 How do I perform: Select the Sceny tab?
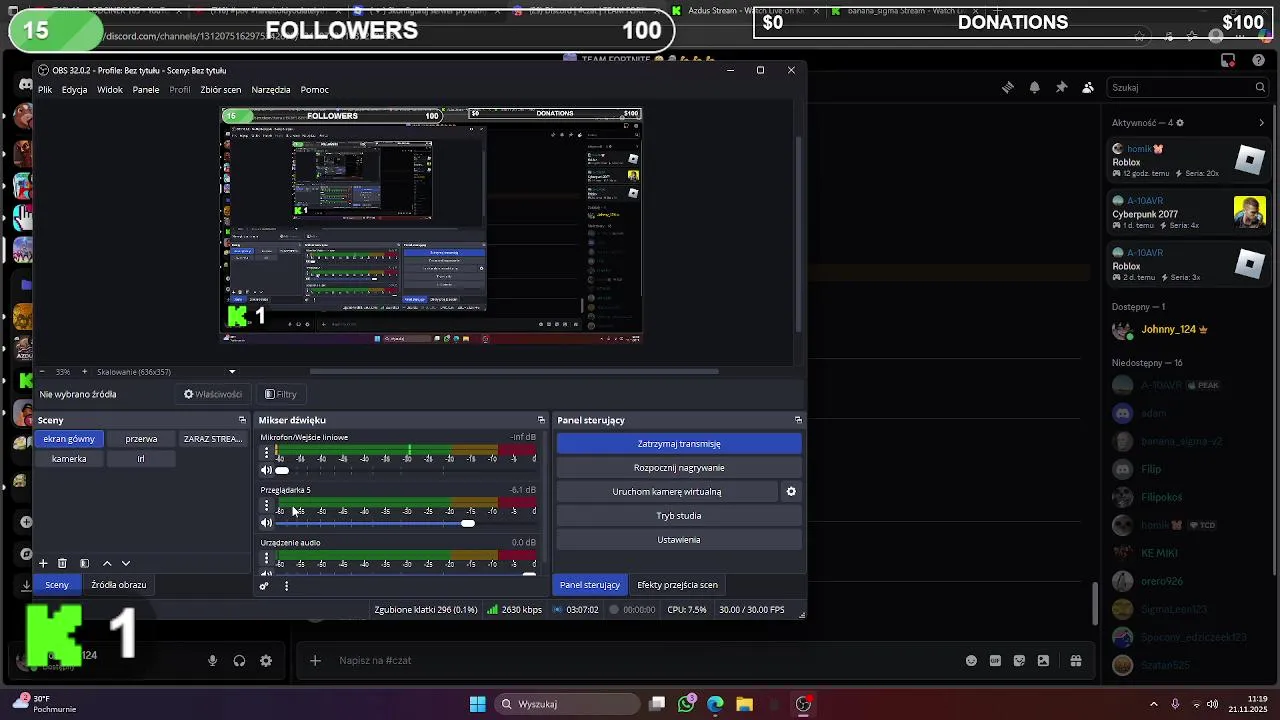tap(57, 585)
